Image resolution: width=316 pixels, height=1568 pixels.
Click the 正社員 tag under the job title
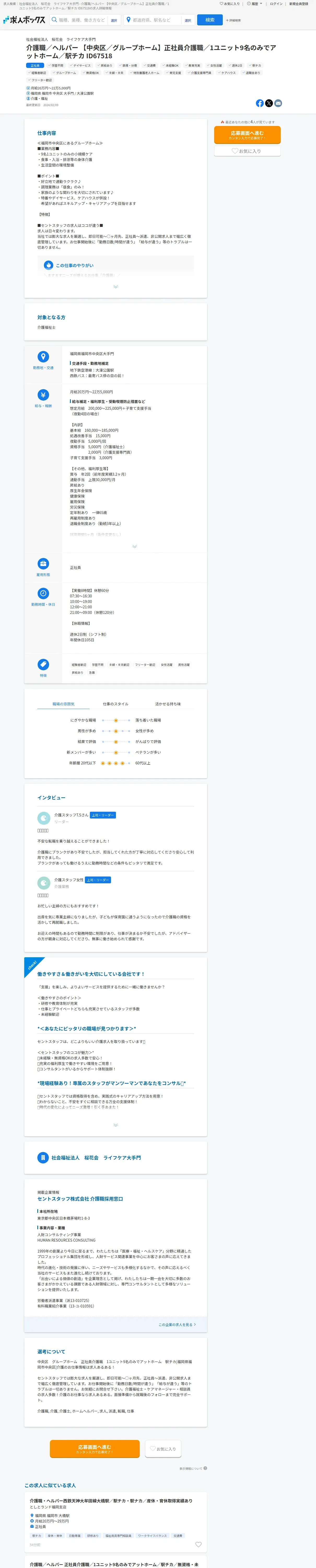[x=35, y=65]
